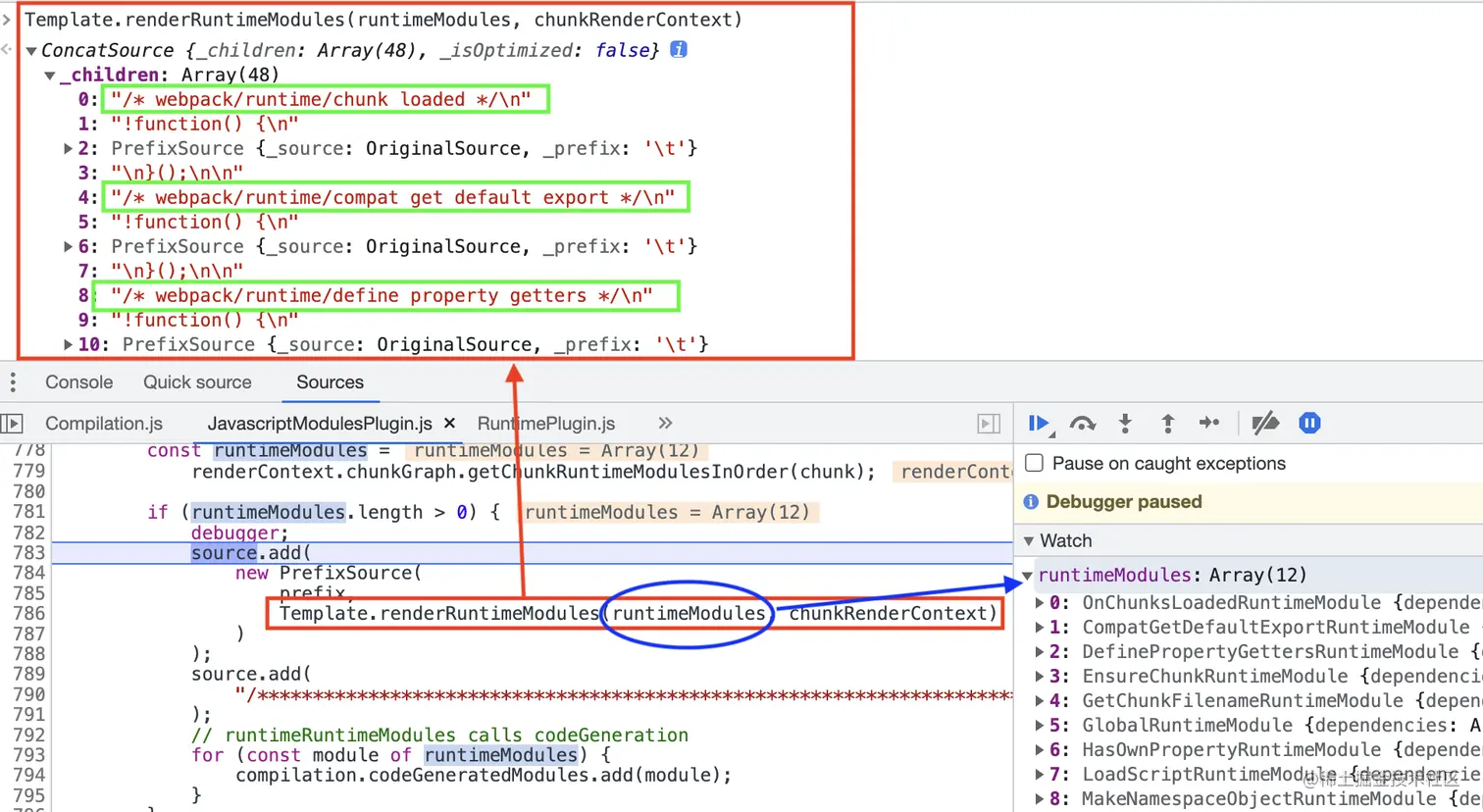Image resolution: width=1483 pixels, height=812 pixels.
Task: Open the Compilation.js file tab
Action: (104, 424)
